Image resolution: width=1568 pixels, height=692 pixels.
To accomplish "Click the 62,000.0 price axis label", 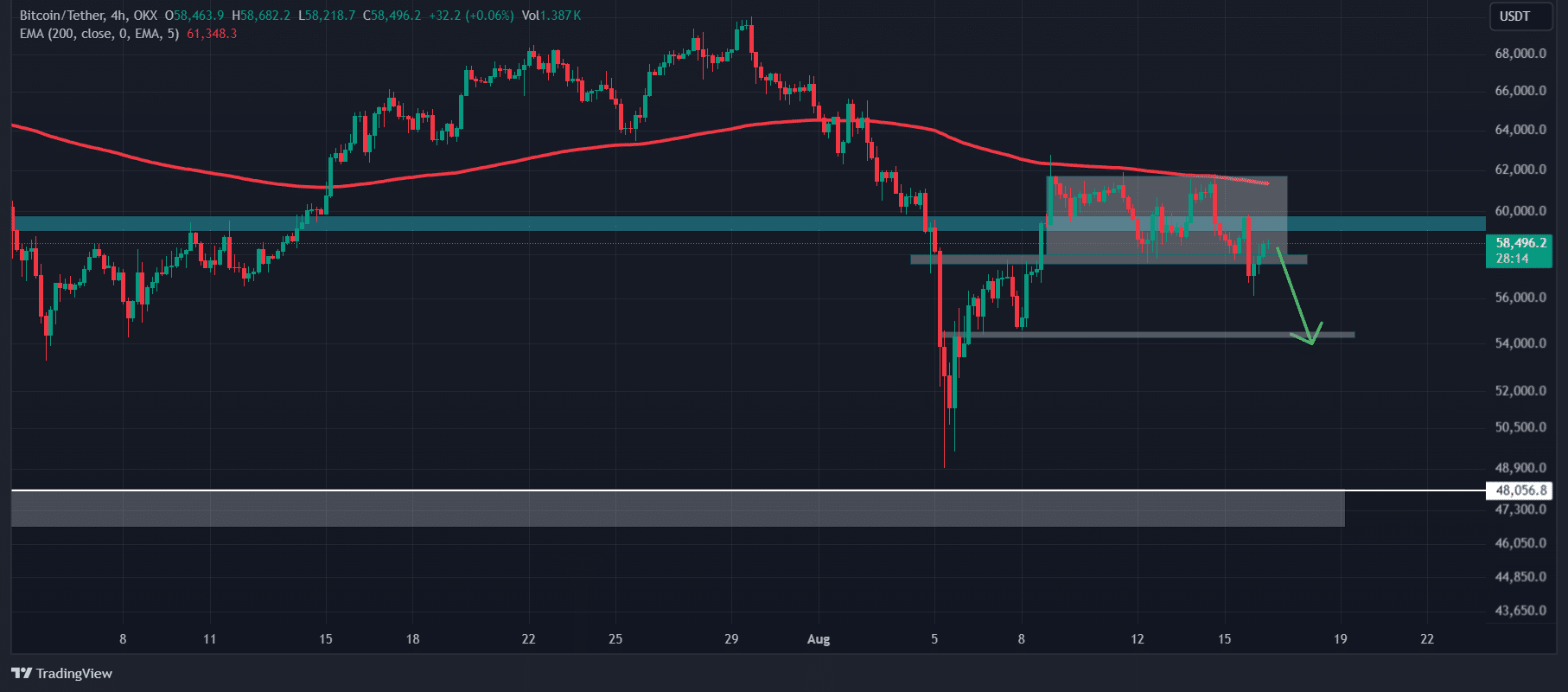I will click(1520, 170).
